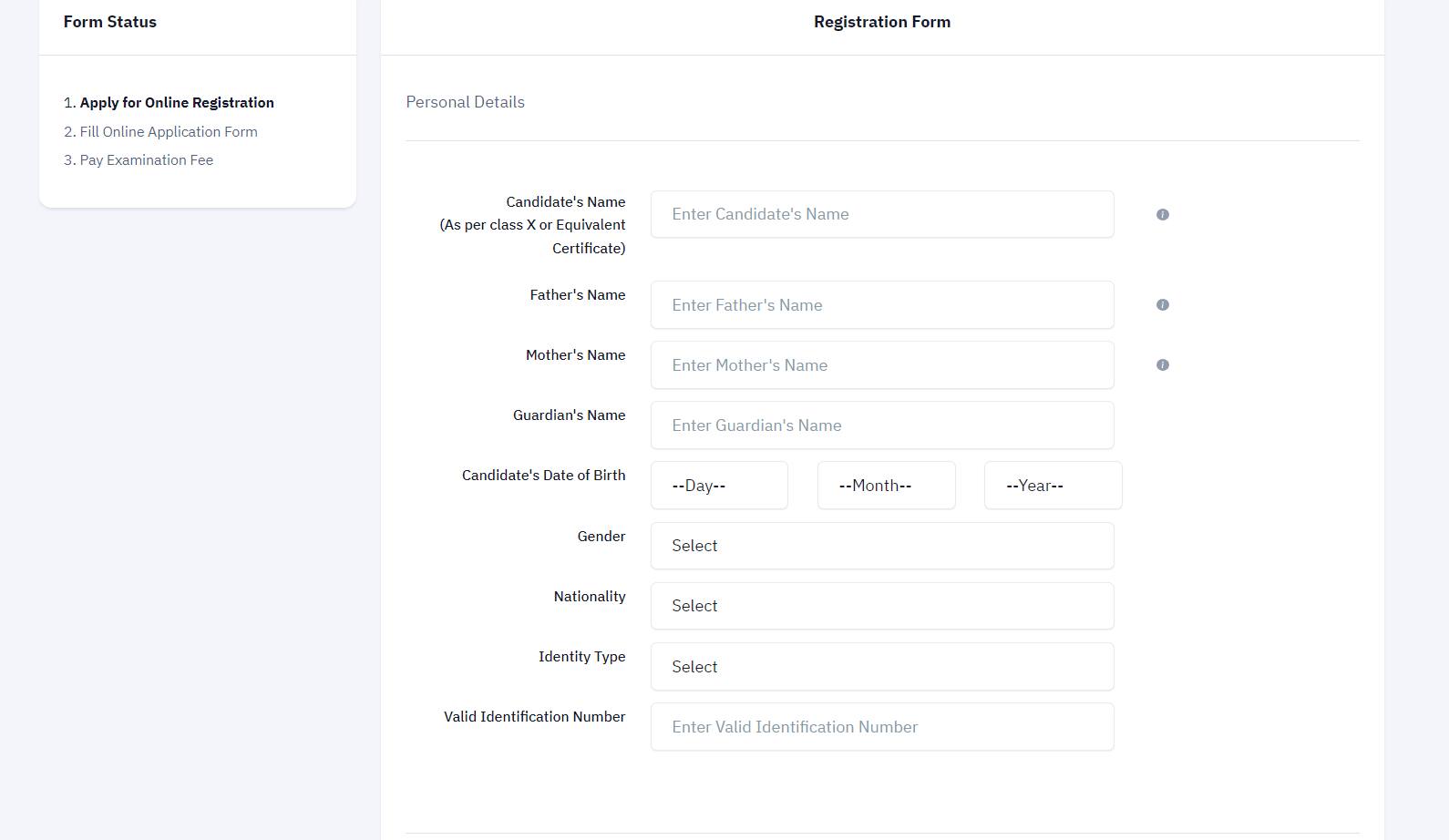
Task: Click the info icon beside Father's Name field
Action: [1162, 304]
